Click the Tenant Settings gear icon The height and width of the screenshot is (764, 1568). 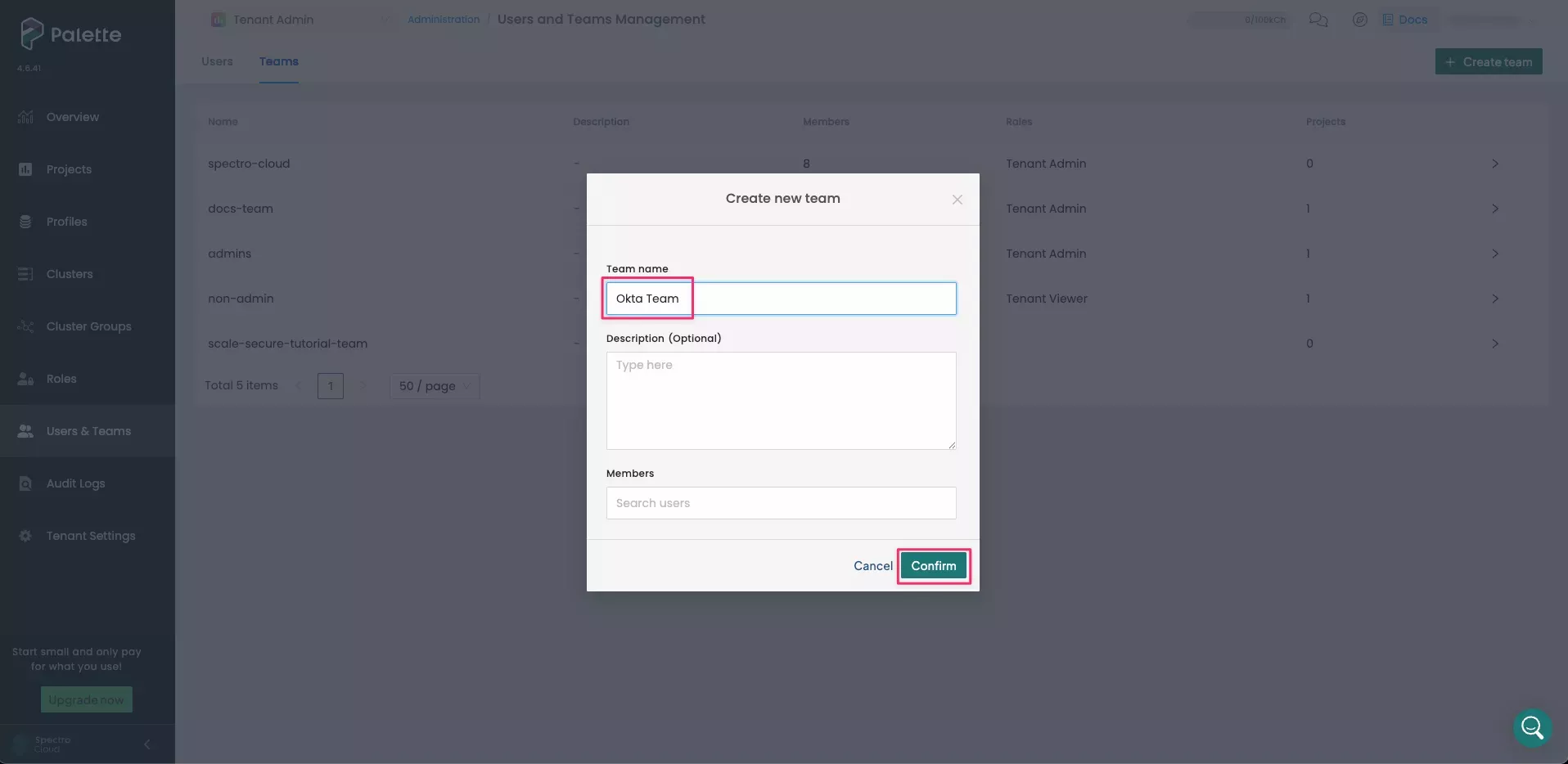25,536
